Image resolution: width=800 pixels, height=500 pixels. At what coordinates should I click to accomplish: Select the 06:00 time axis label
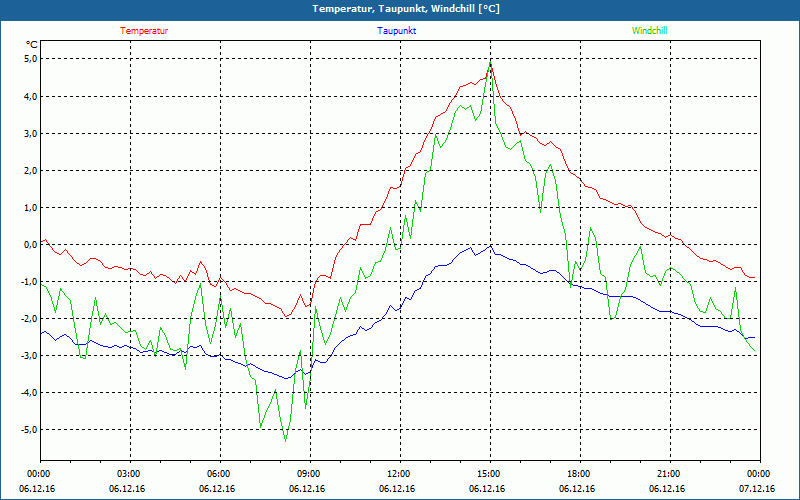pos(218,474)
